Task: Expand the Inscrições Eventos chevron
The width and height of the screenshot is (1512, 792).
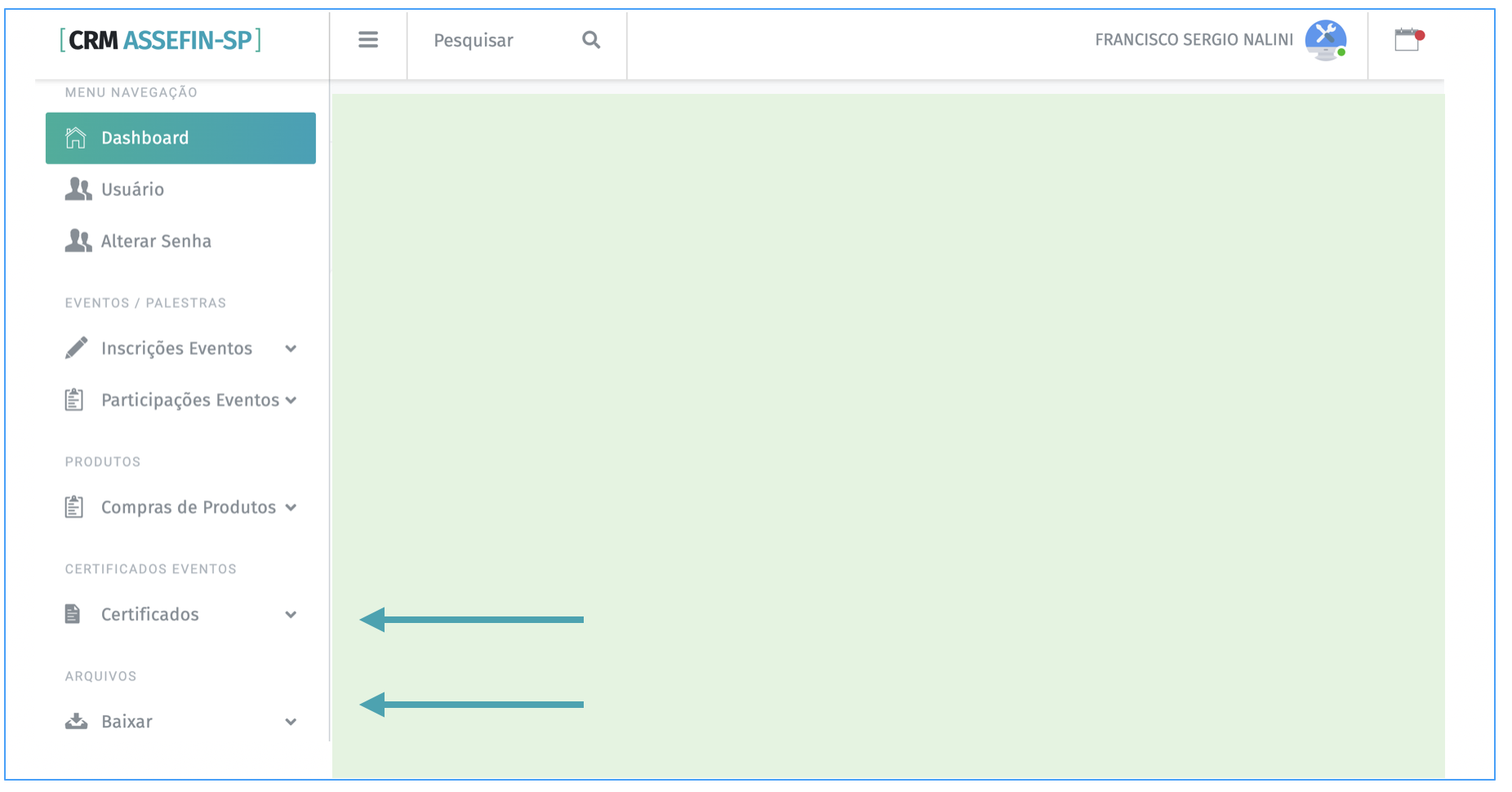Action: [291, 349]
